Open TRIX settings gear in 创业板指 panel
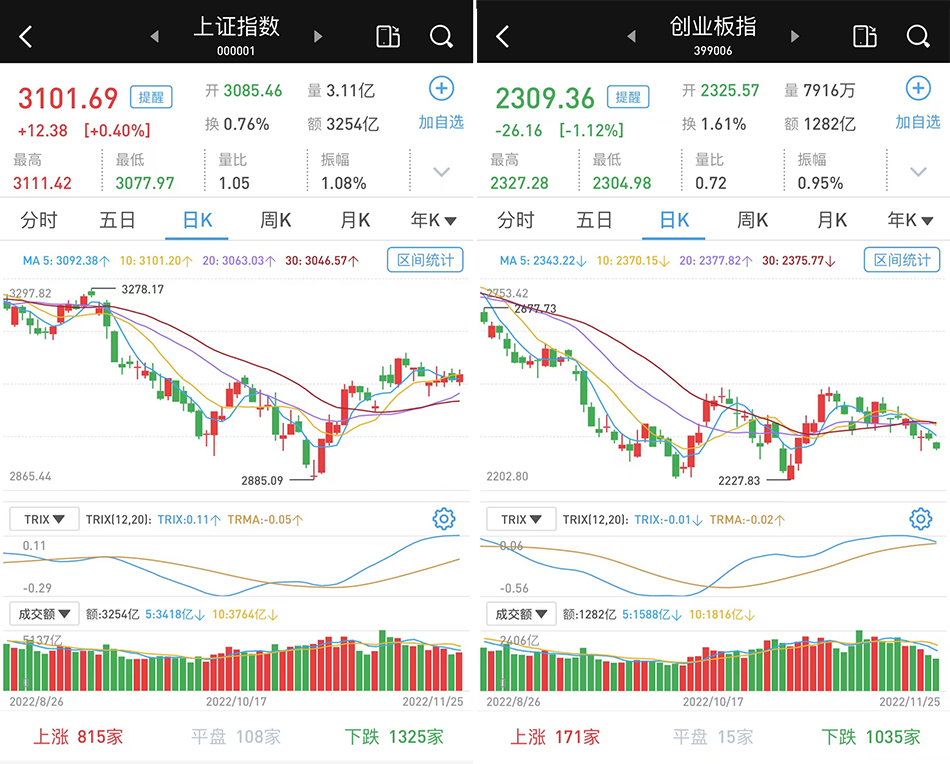This screenshot has width=950, height=764. pos(921,519)
